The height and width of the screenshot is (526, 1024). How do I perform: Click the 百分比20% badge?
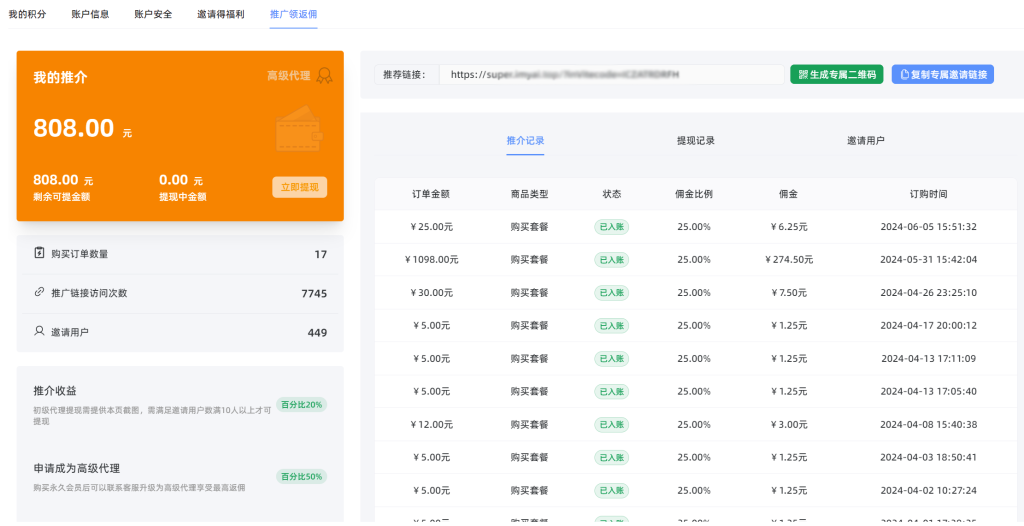[301, 404]
